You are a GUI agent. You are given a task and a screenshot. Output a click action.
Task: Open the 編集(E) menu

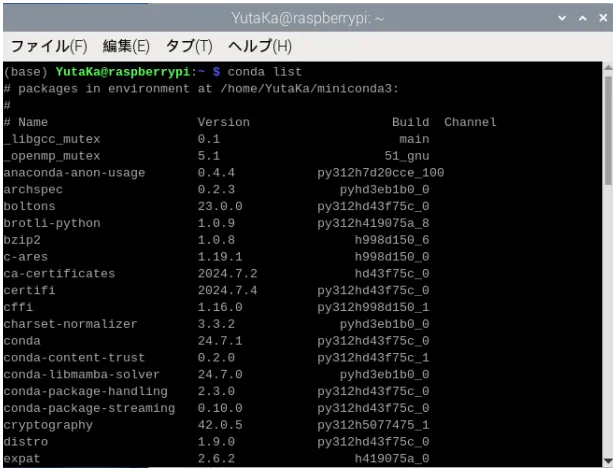(126, 46)
